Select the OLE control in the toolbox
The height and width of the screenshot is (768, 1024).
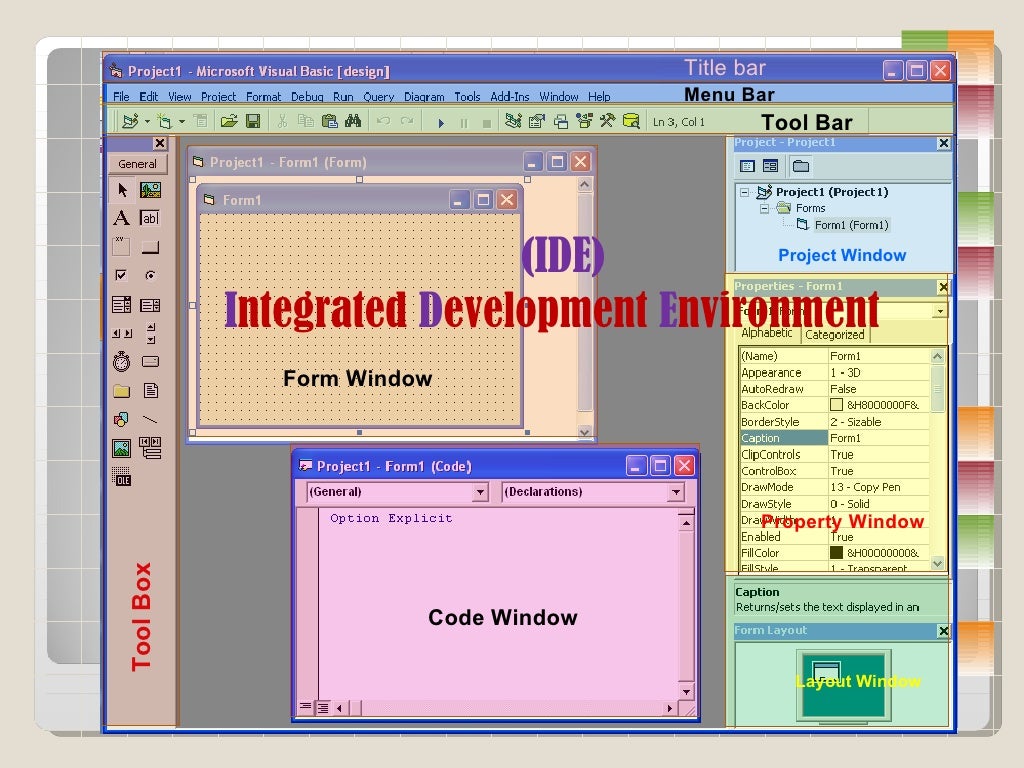pos(121,477)
